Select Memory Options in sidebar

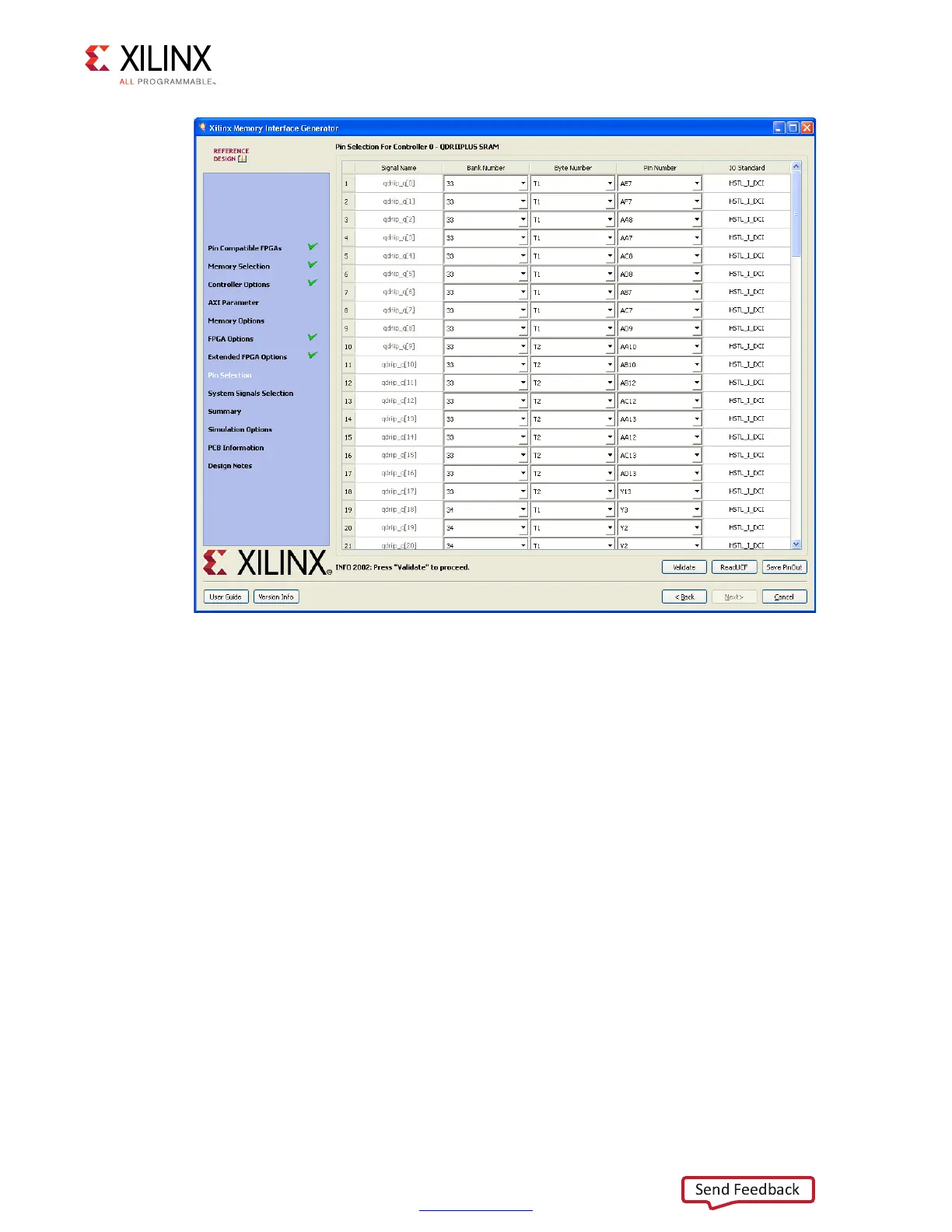(236, 320)
